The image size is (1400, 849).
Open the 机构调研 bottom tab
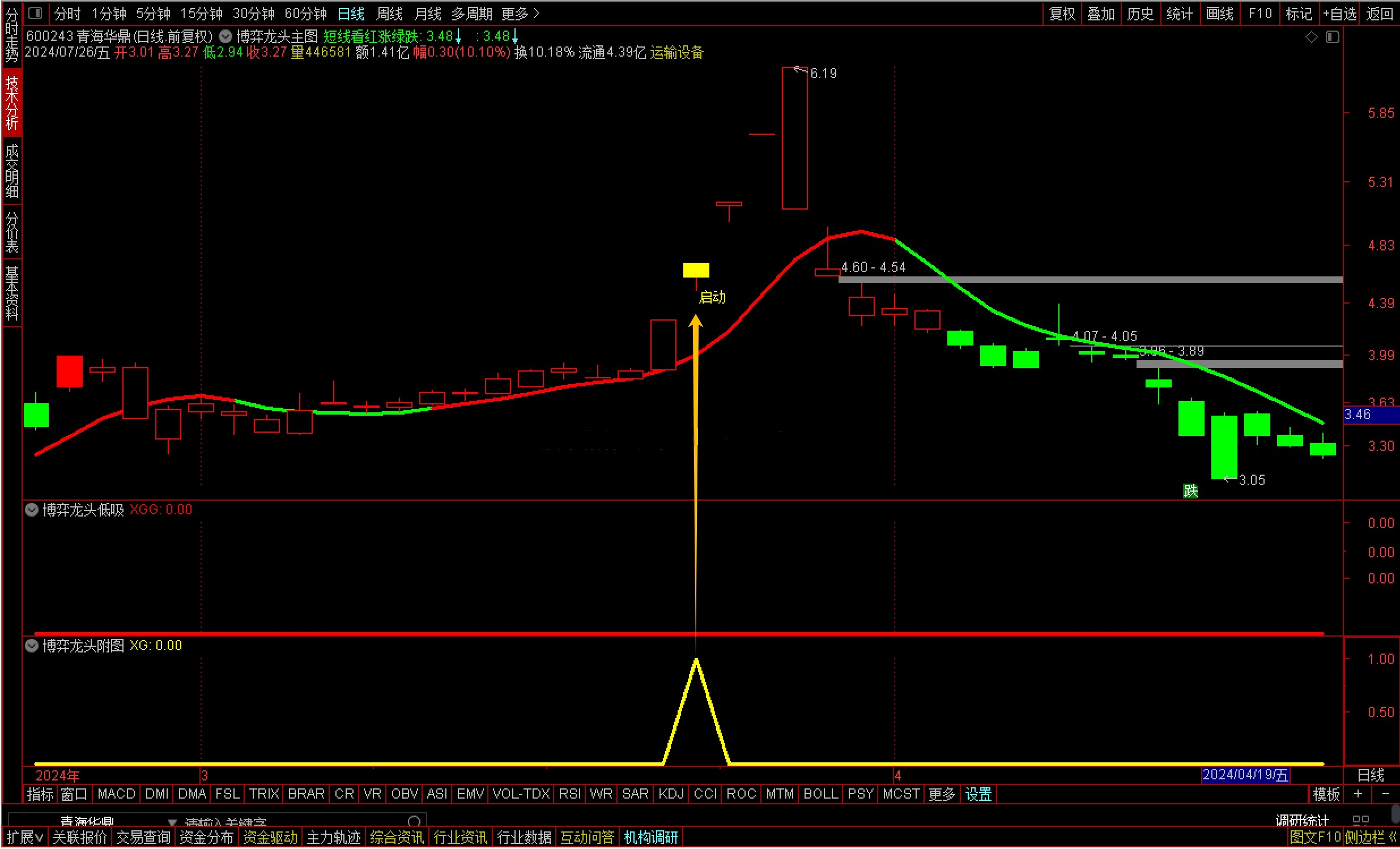pos(651,837)
